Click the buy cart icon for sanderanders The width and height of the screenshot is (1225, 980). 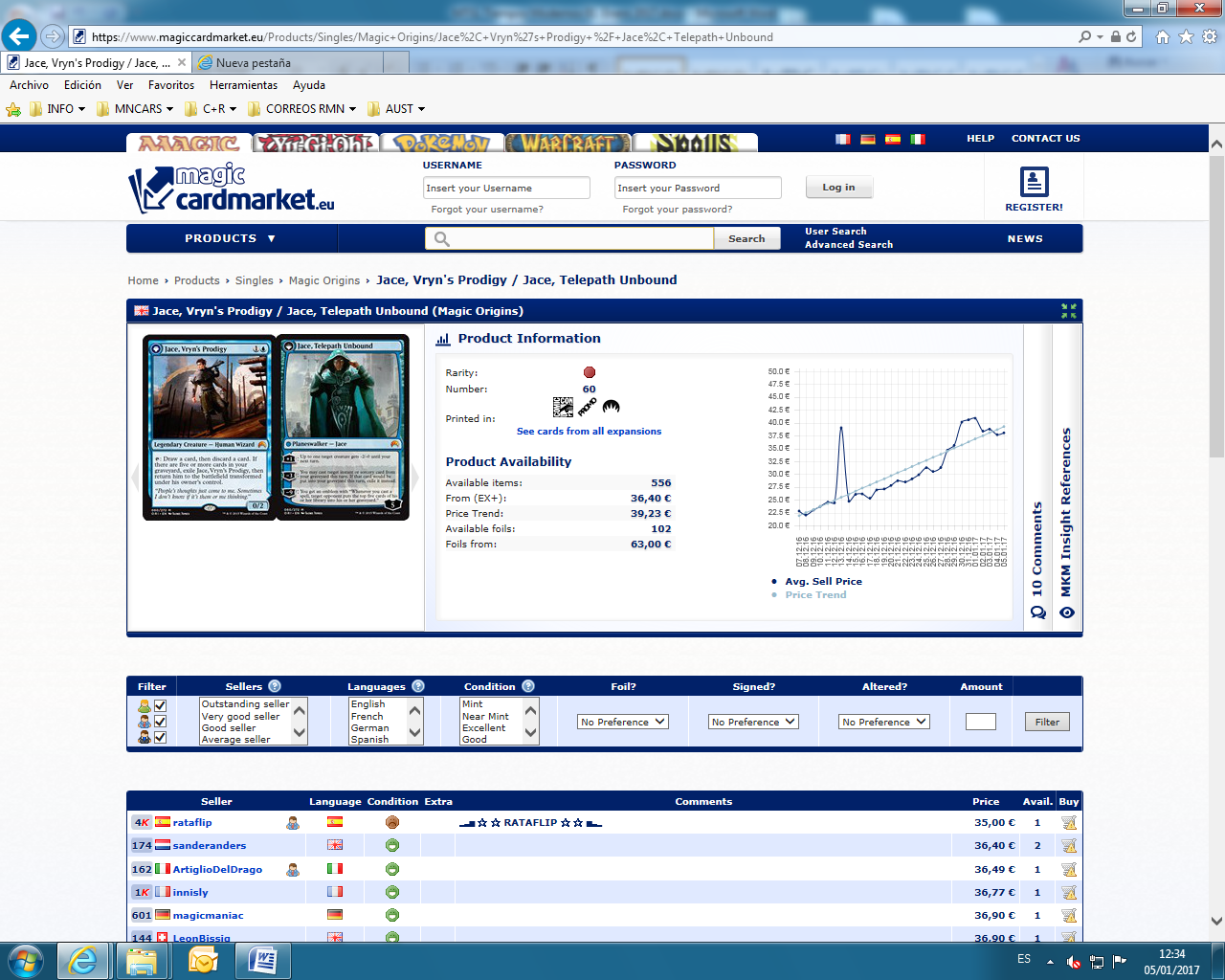1069,845
